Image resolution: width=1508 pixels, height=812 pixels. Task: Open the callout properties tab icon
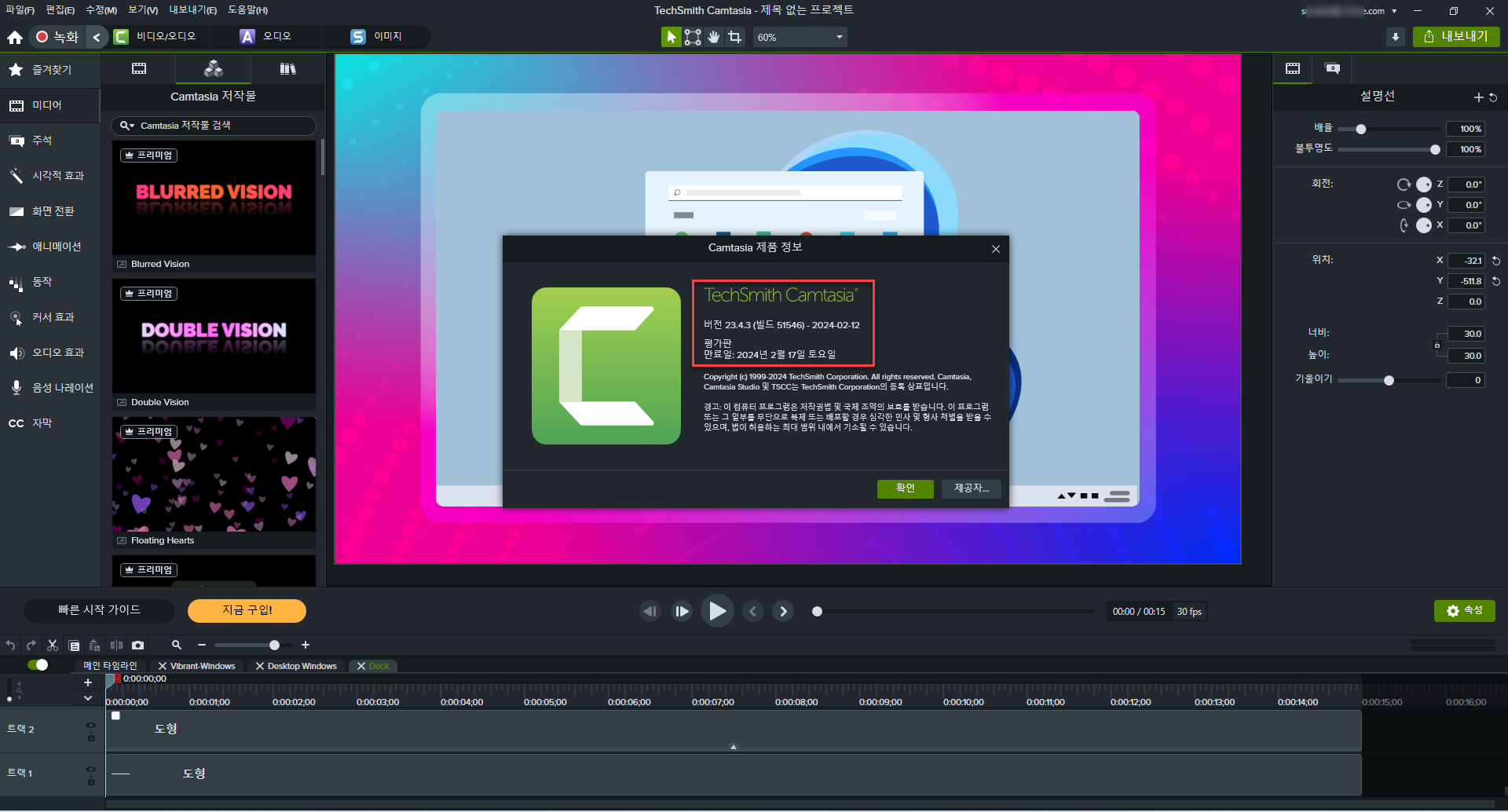[1333, 68]
